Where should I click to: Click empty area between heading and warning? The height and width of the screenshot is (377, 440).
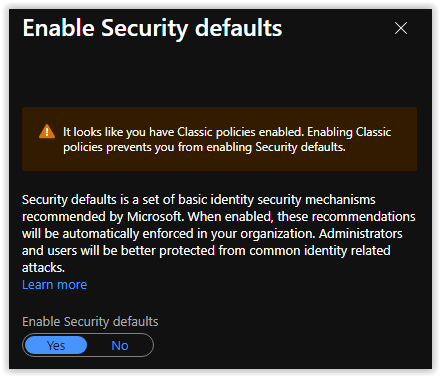(219, 75)
